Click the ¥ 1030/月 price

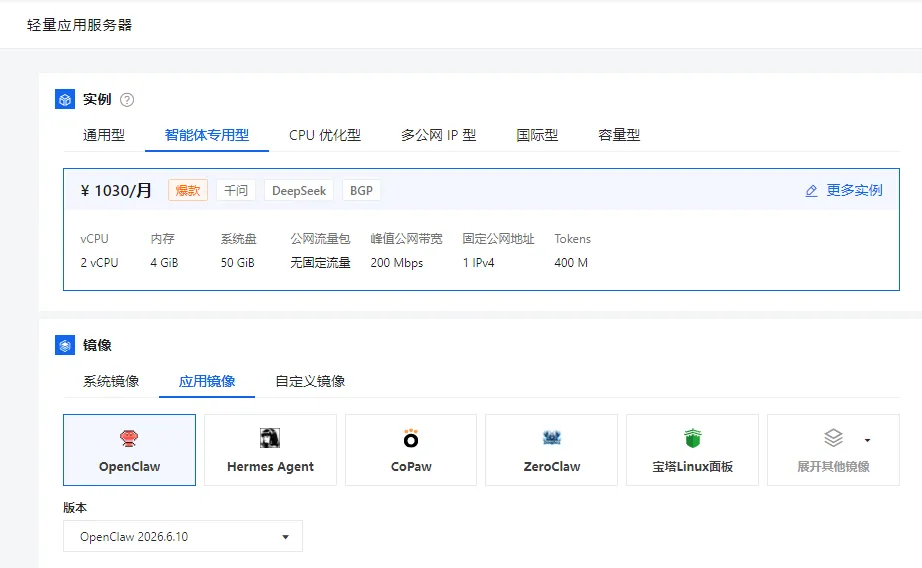[116, 191]
